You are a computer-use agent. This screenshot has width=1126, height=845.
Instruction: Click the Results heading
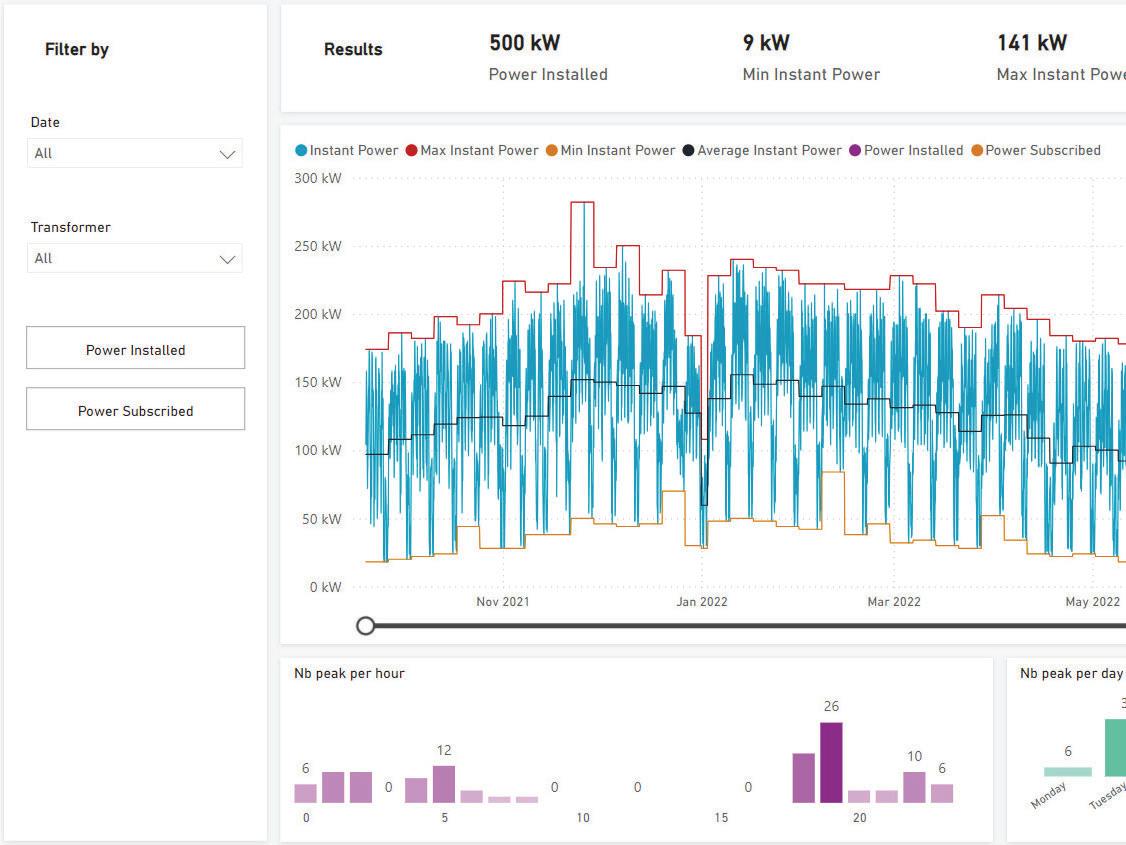tap(353, 50)
